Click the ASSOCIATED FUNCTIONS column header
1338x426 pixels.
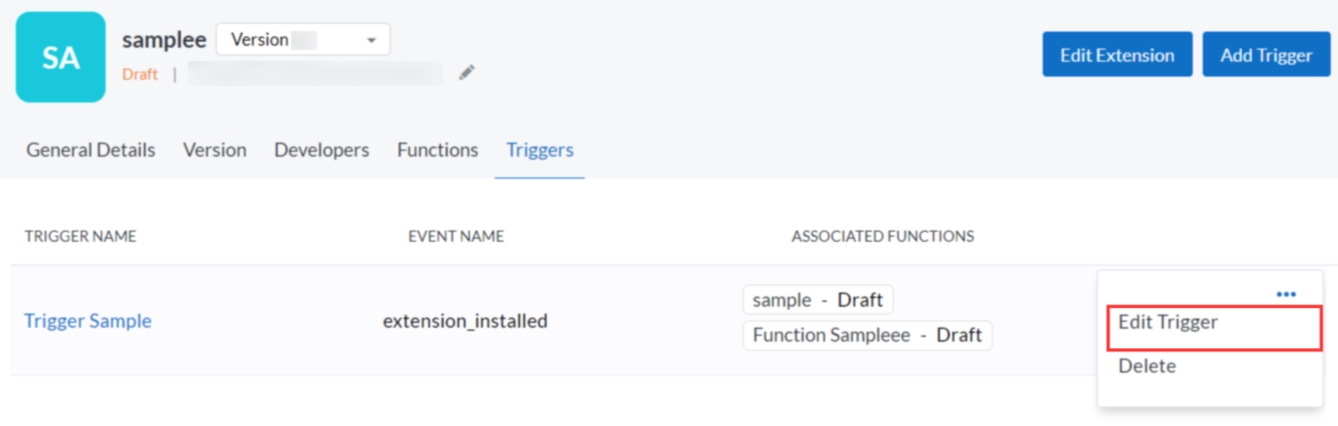883,237
